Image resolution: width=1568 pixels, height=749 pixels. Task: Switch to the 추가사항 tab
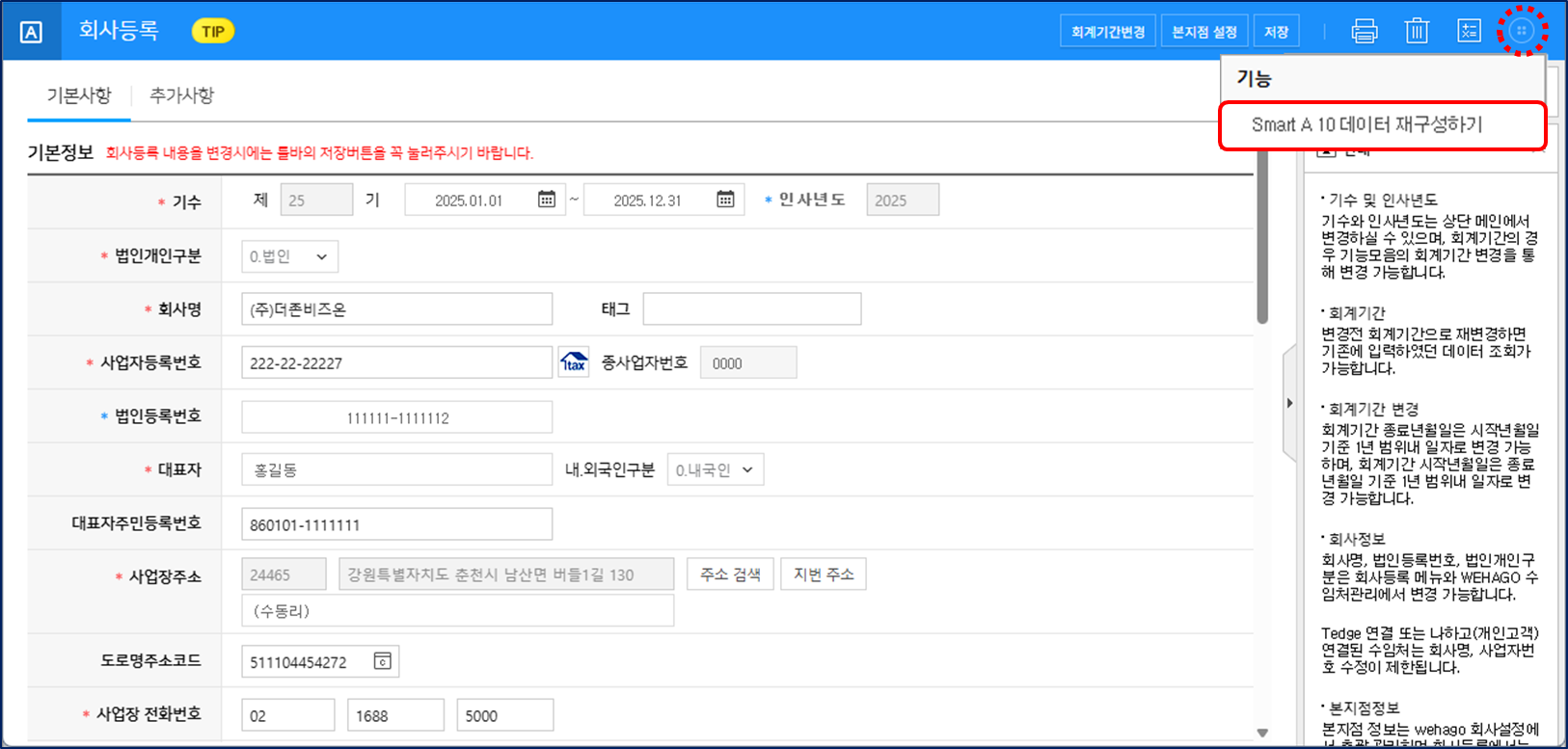click(181, 95)
